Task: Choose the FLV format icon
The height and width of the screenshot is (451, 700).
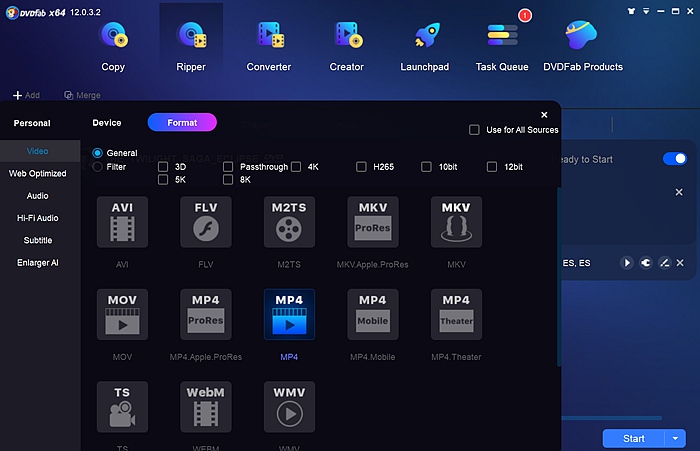Action: point(206,222)
